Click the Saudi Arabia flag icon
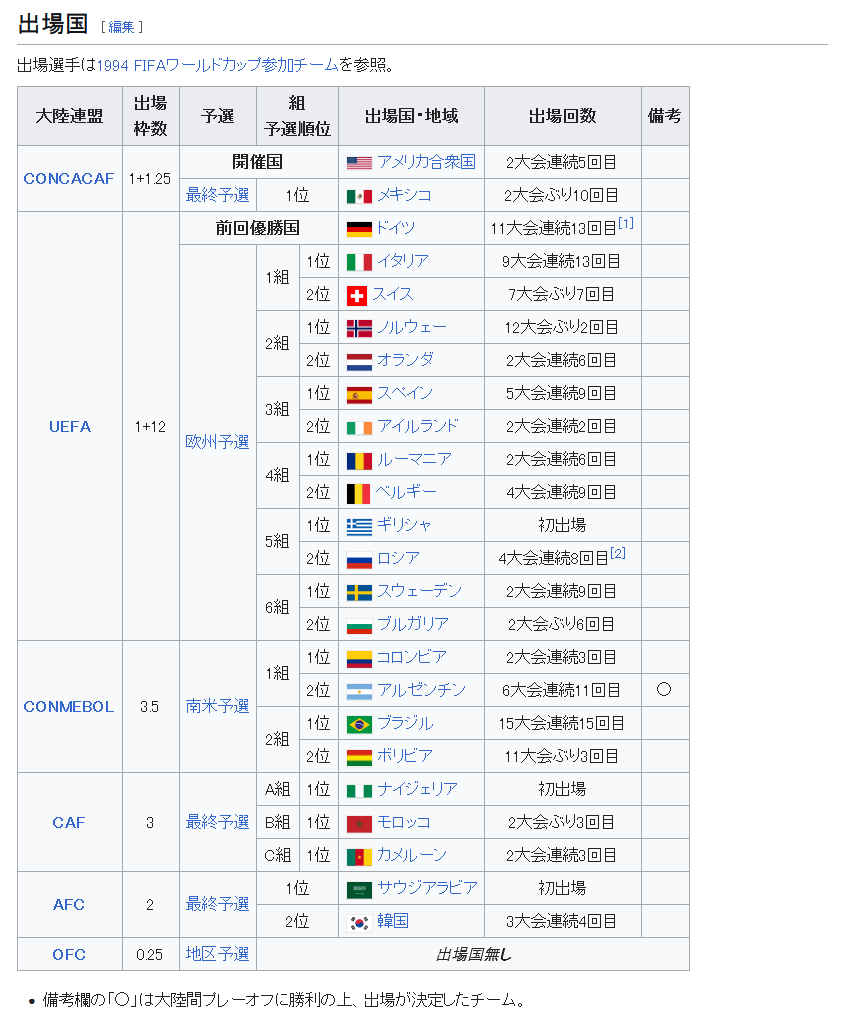The width and height of the screenshot is (842, 1026). tap(359, 889)
